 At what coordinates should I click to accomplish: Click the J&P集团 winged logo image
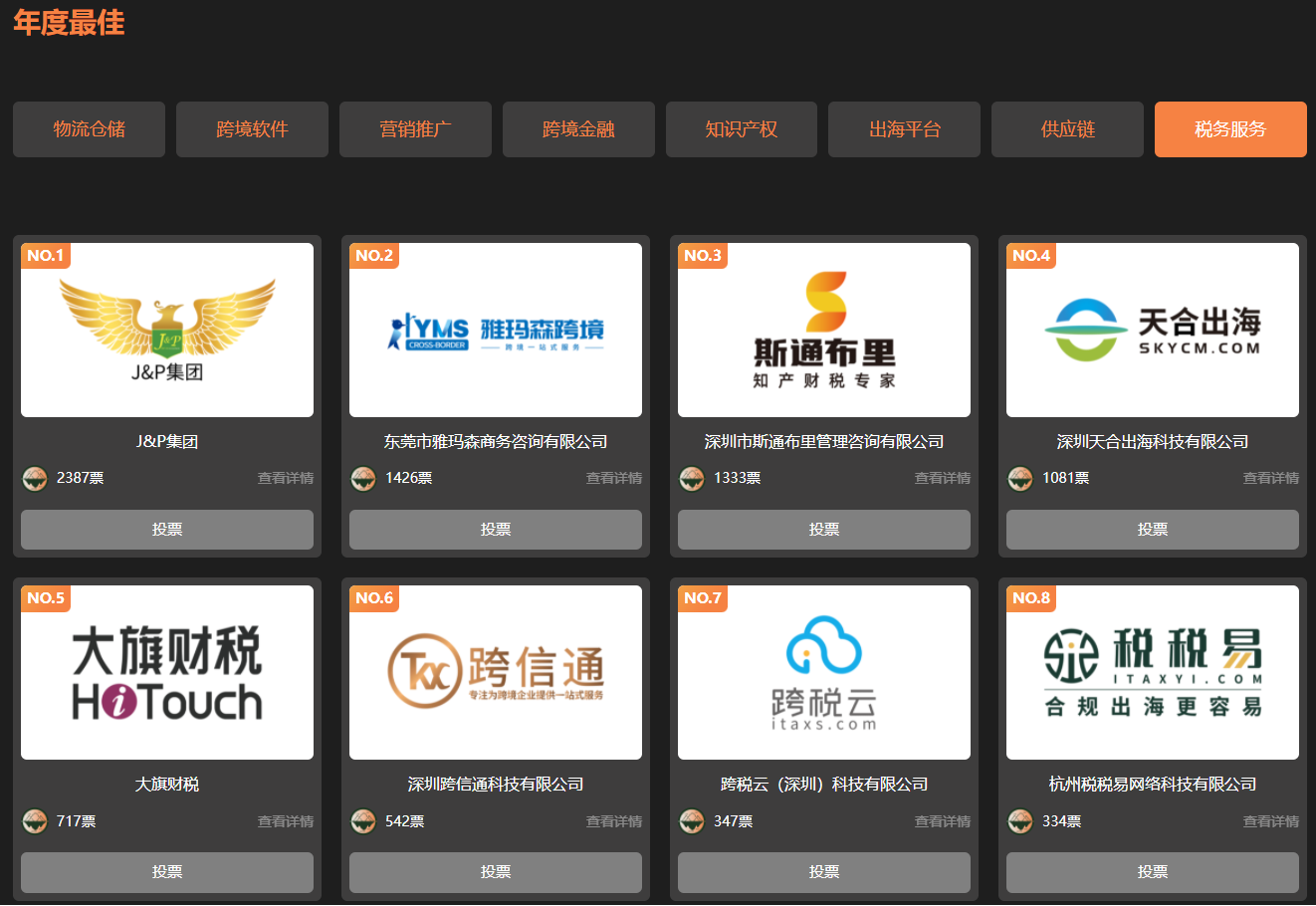(167, 330)
